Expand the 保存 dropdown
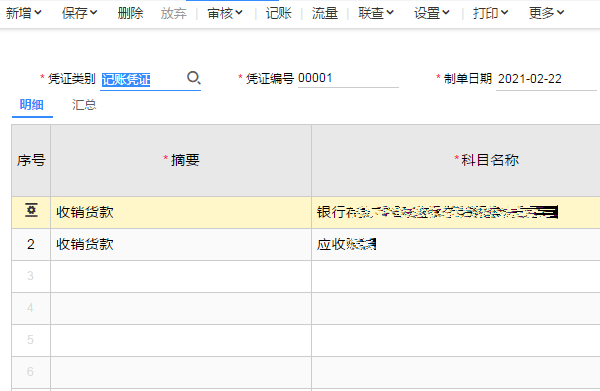This screenshot has height=391, width=600. coord(79,13)
